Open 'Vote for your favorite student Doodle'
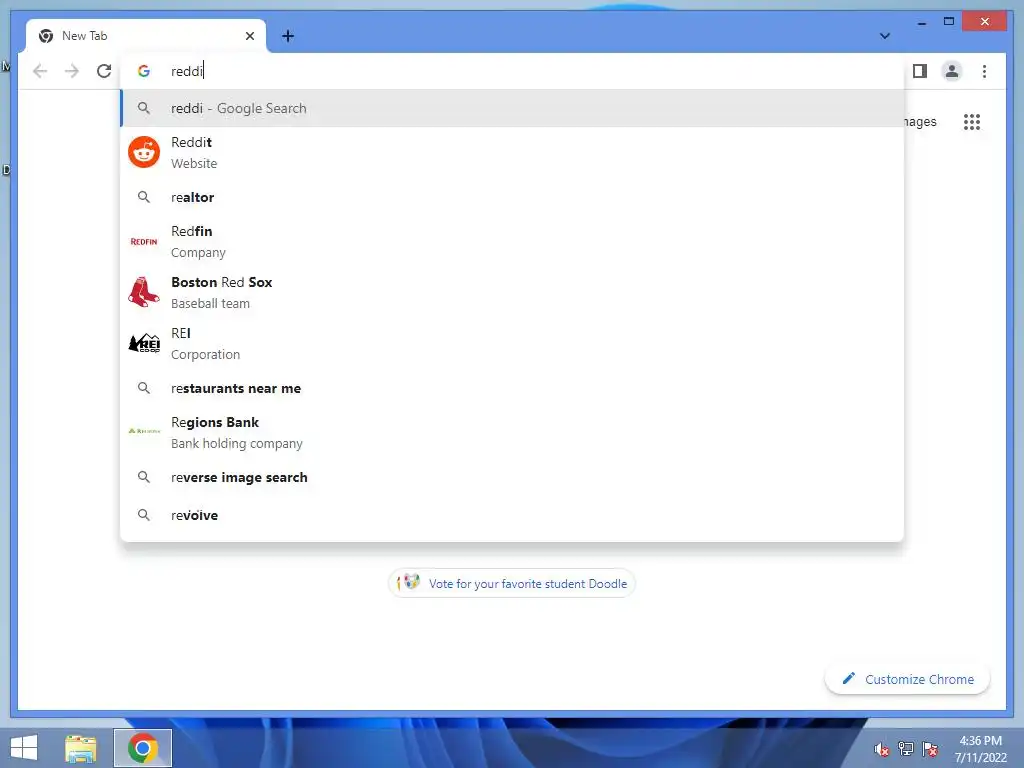 [x=511, y=583]
